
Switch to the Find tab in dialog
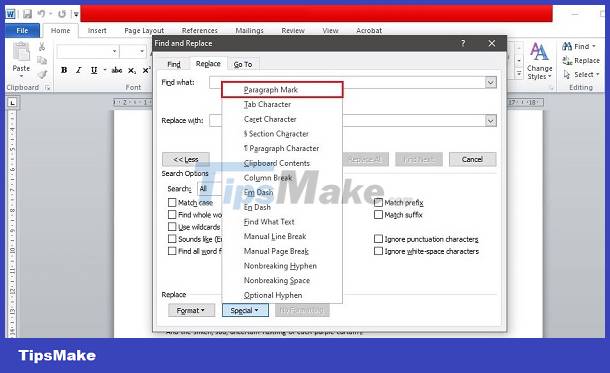coord(174,64)
